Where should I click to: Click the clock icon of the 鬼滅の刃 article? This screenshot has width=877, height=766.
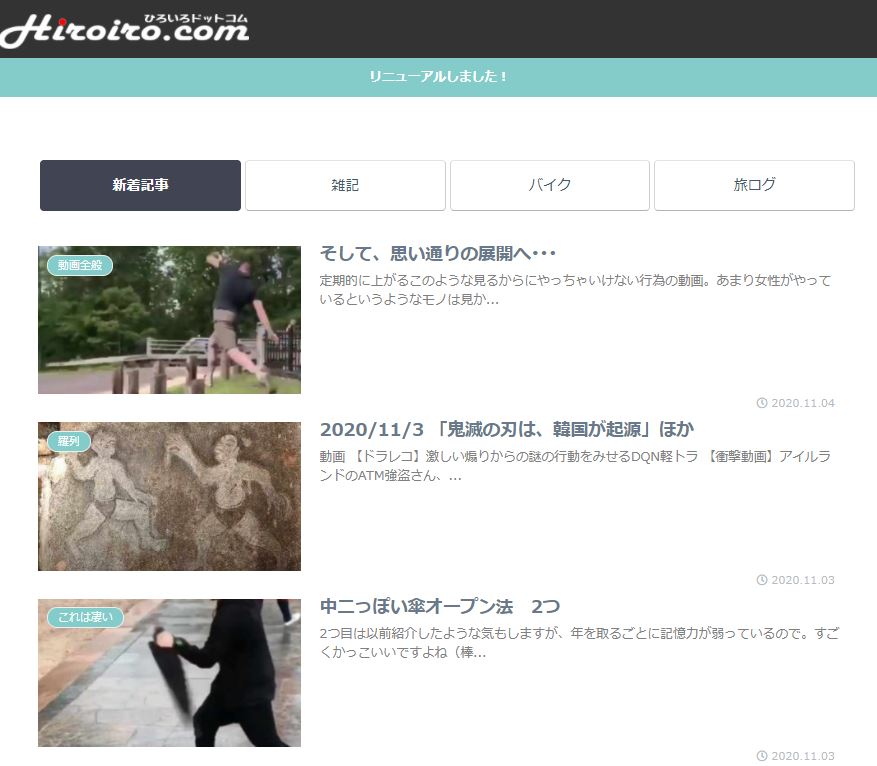[762, 580]
